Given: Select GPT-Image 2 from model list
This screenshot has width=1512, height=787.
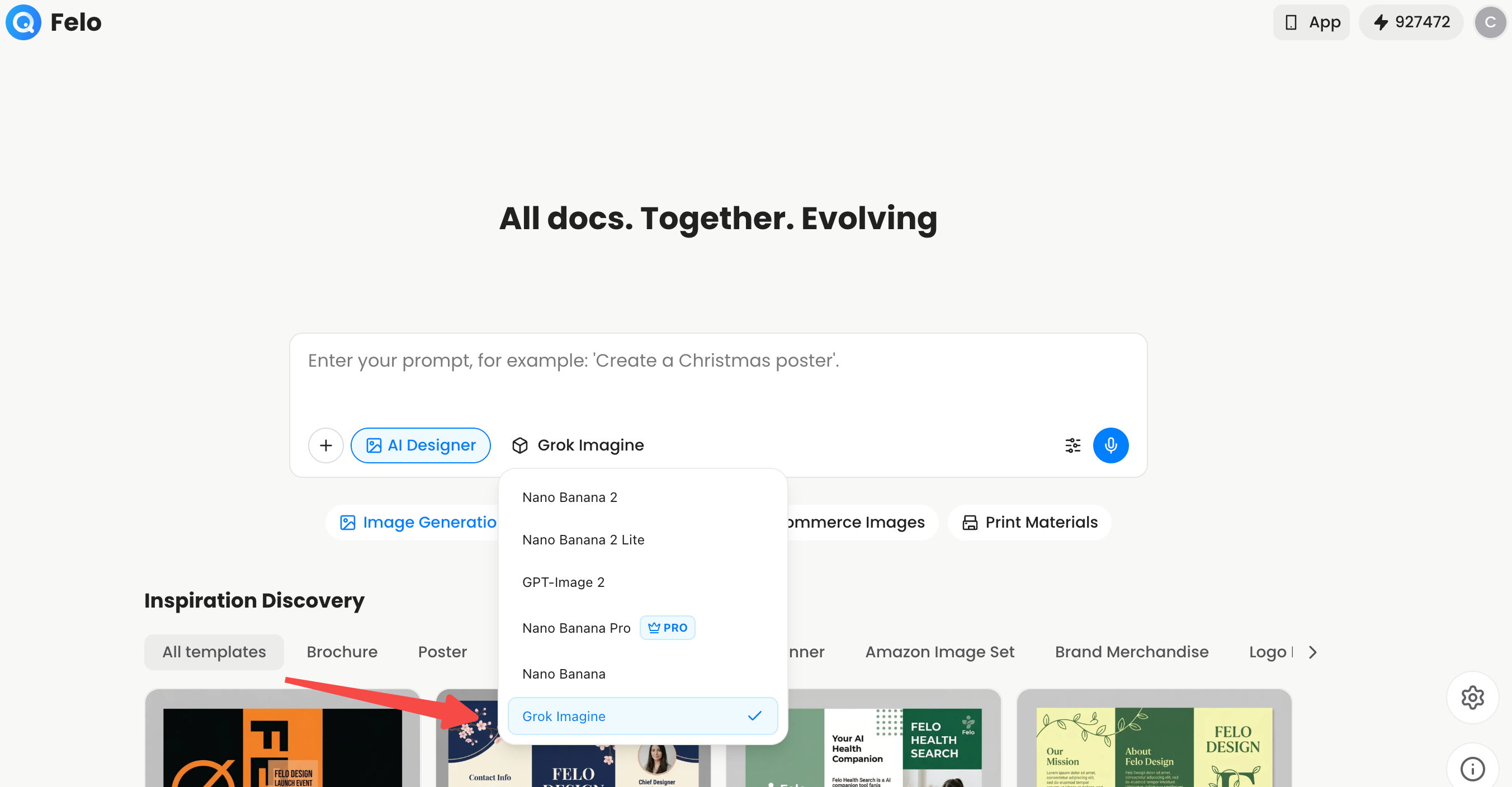Looking at the screenshot, I should pos(642,582).
